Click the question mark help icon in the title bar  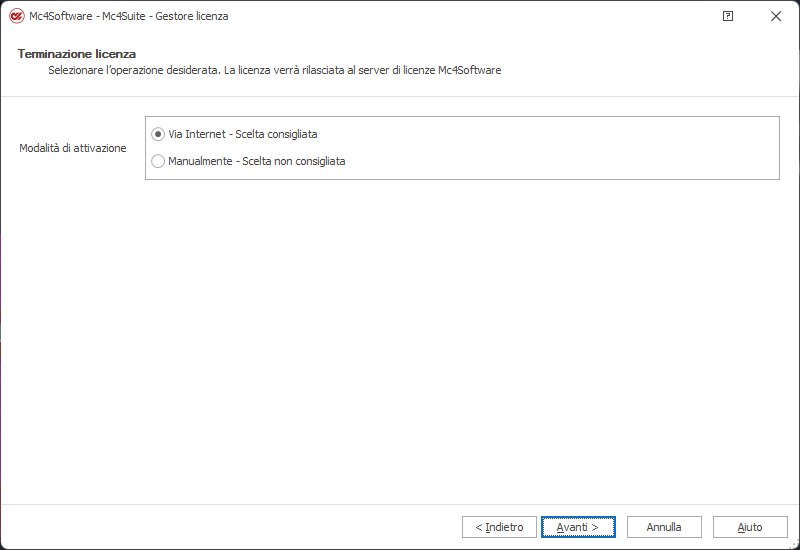point(727,16)
